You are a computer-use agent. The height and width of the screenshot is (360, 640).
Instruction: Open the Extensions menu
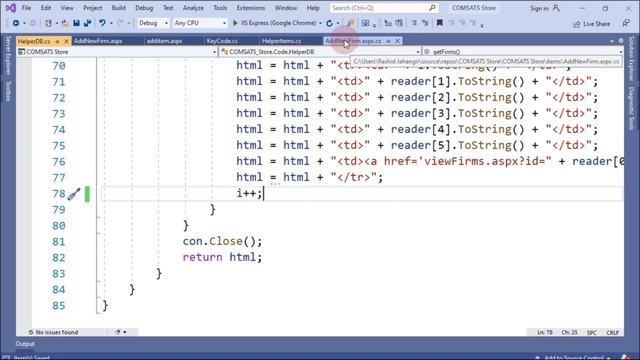click(251, 8)
